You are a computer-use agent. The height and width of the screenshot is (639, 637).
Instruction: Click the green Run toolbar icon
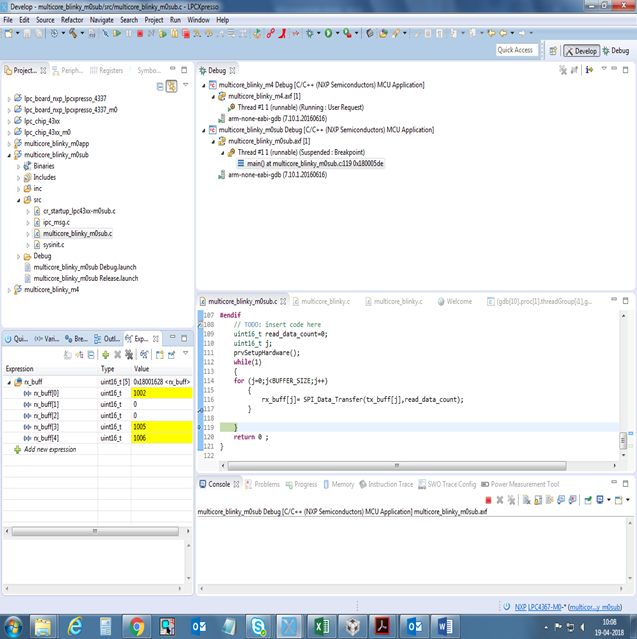click(328, 33)
